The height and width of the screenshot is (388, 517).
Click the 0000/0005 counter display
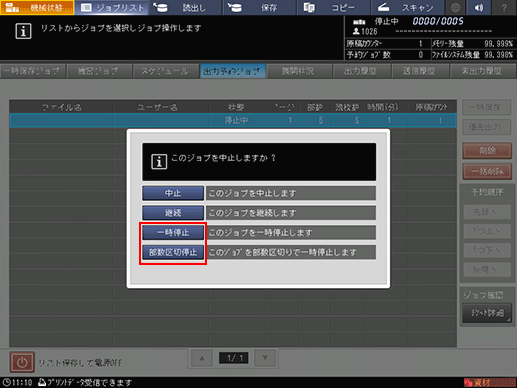click(x=438, y=22)
